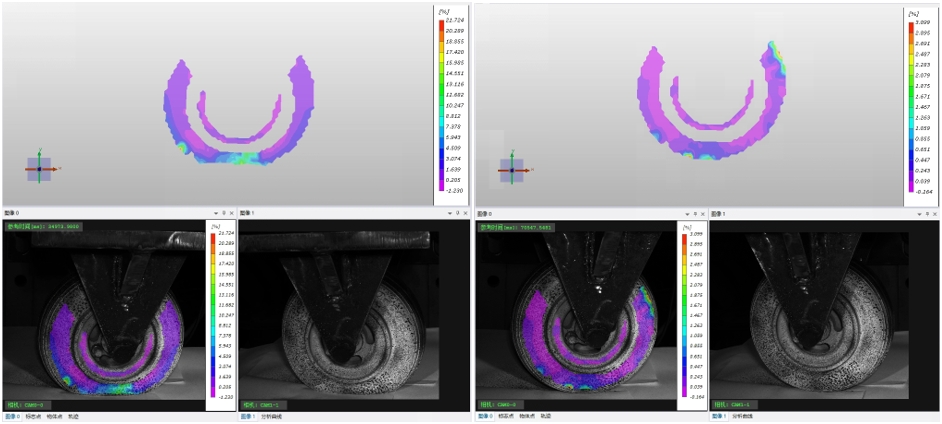Pin the rightmost 图像 1 camera panel
The width and height of the screenshot is (942, 424).
pos(929,214)
